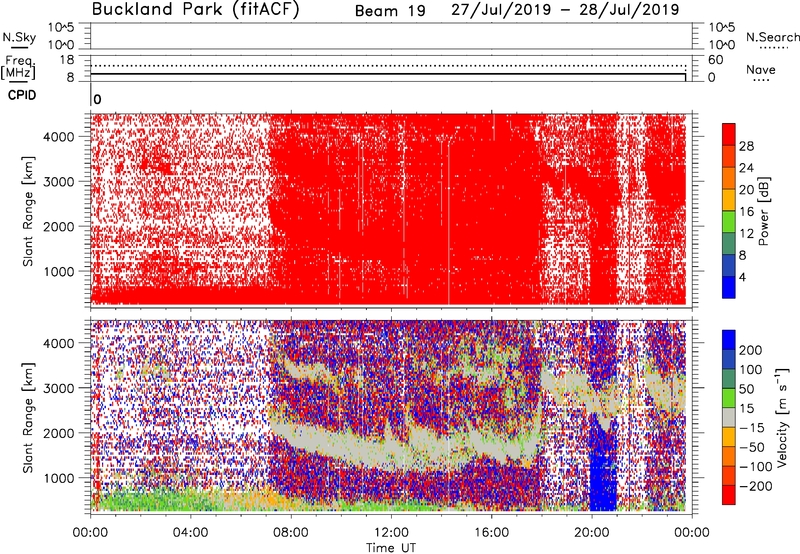800x554 pixels.
Task: Click the Nave axis tick '60'
Action: 715,60
